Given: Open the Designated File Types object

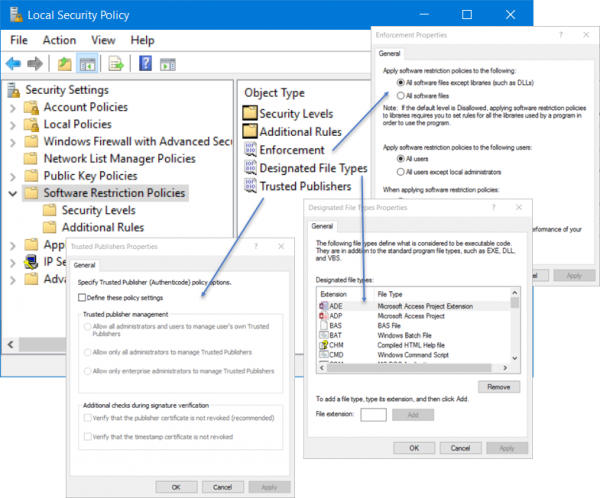Looking at the screenshot, I should click(313, 168).
